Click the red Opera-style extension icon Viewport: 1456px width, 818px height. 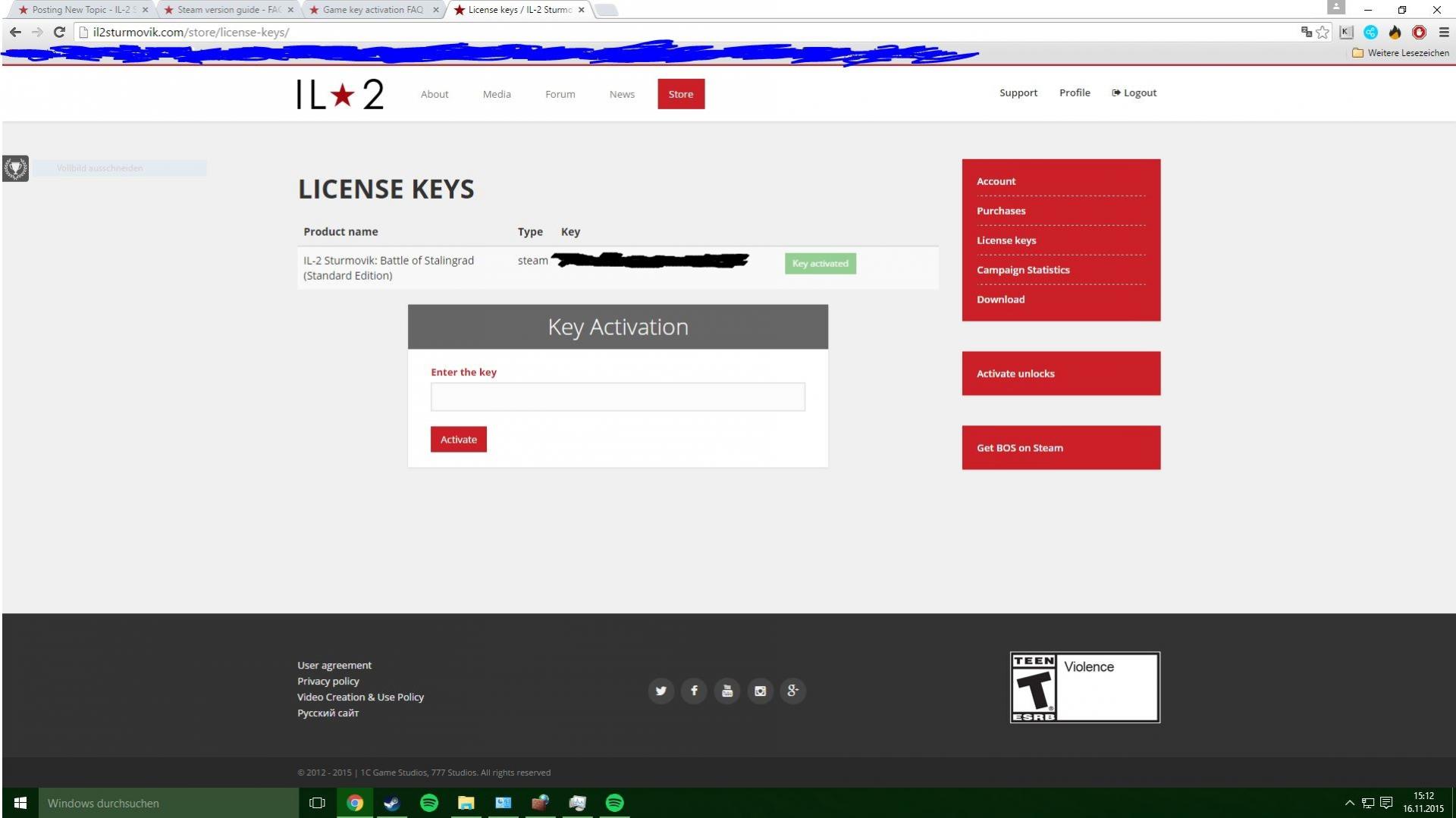1419,32
